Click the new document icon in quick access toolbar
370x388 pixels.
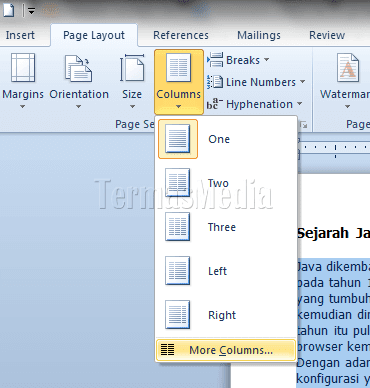click(x=9, y=10)
